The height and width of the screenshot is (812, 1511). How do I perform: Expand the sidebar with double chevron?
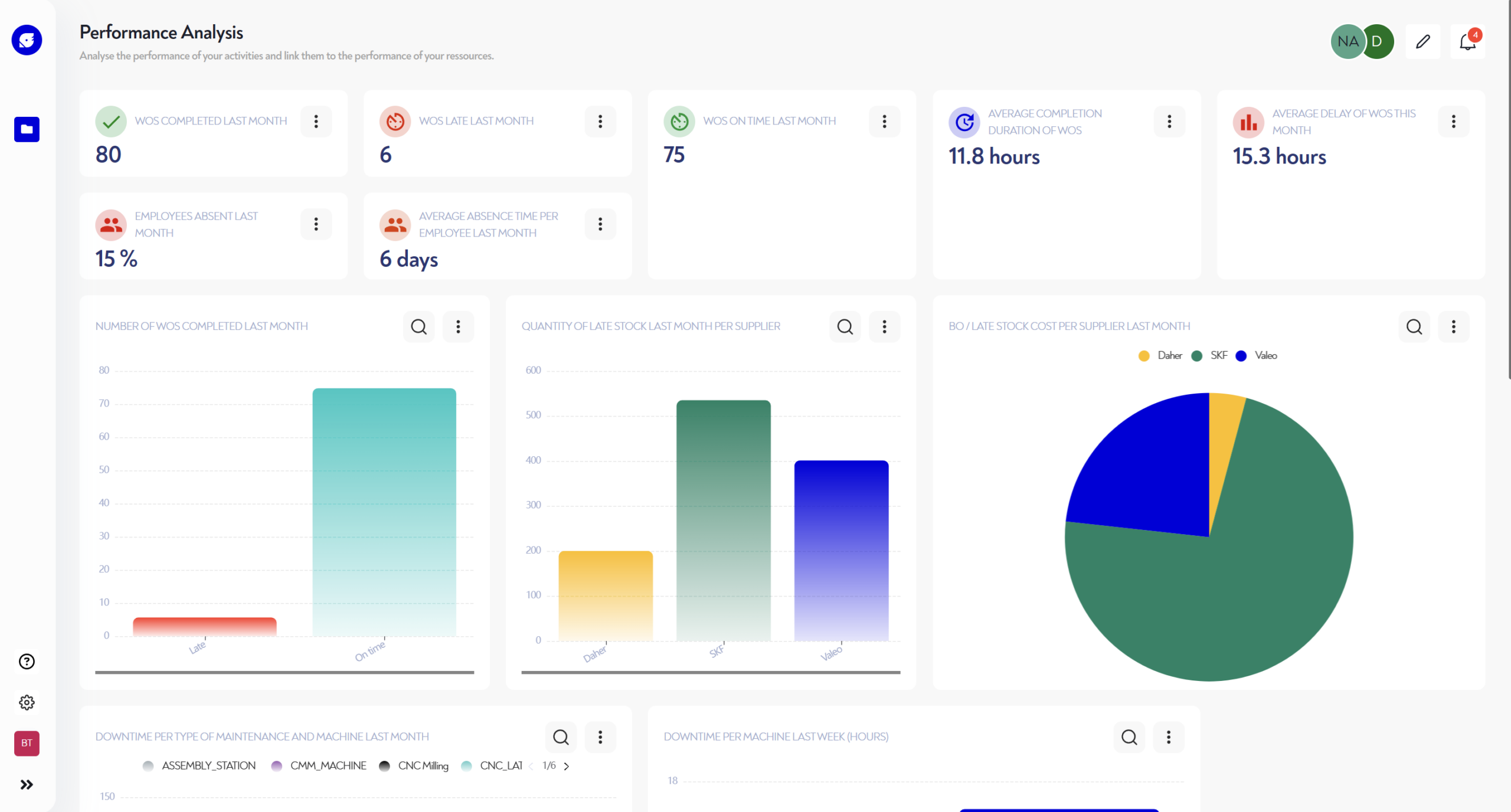pyautogui.click(x=27, y=784)
